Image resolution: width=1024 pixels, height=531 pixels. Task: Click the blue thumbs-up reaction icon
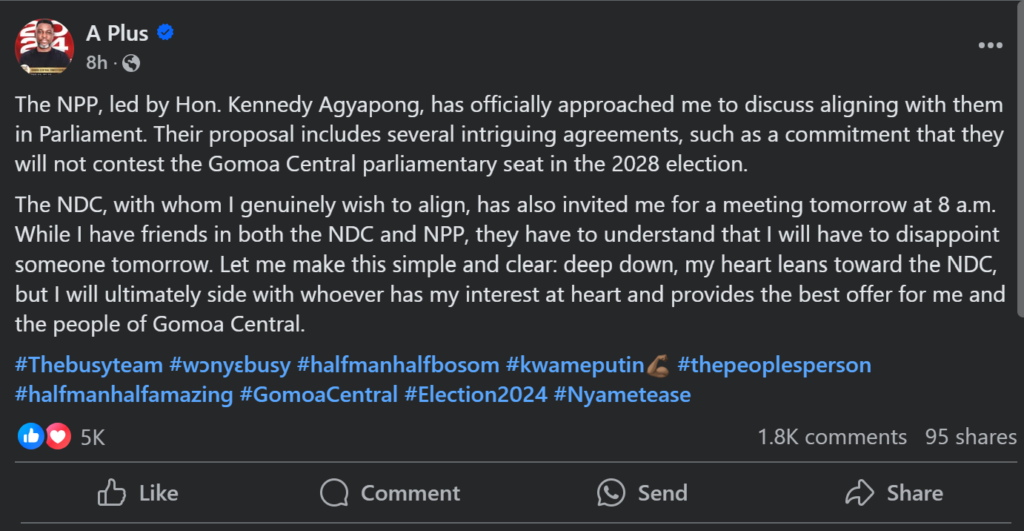(31, 436)
